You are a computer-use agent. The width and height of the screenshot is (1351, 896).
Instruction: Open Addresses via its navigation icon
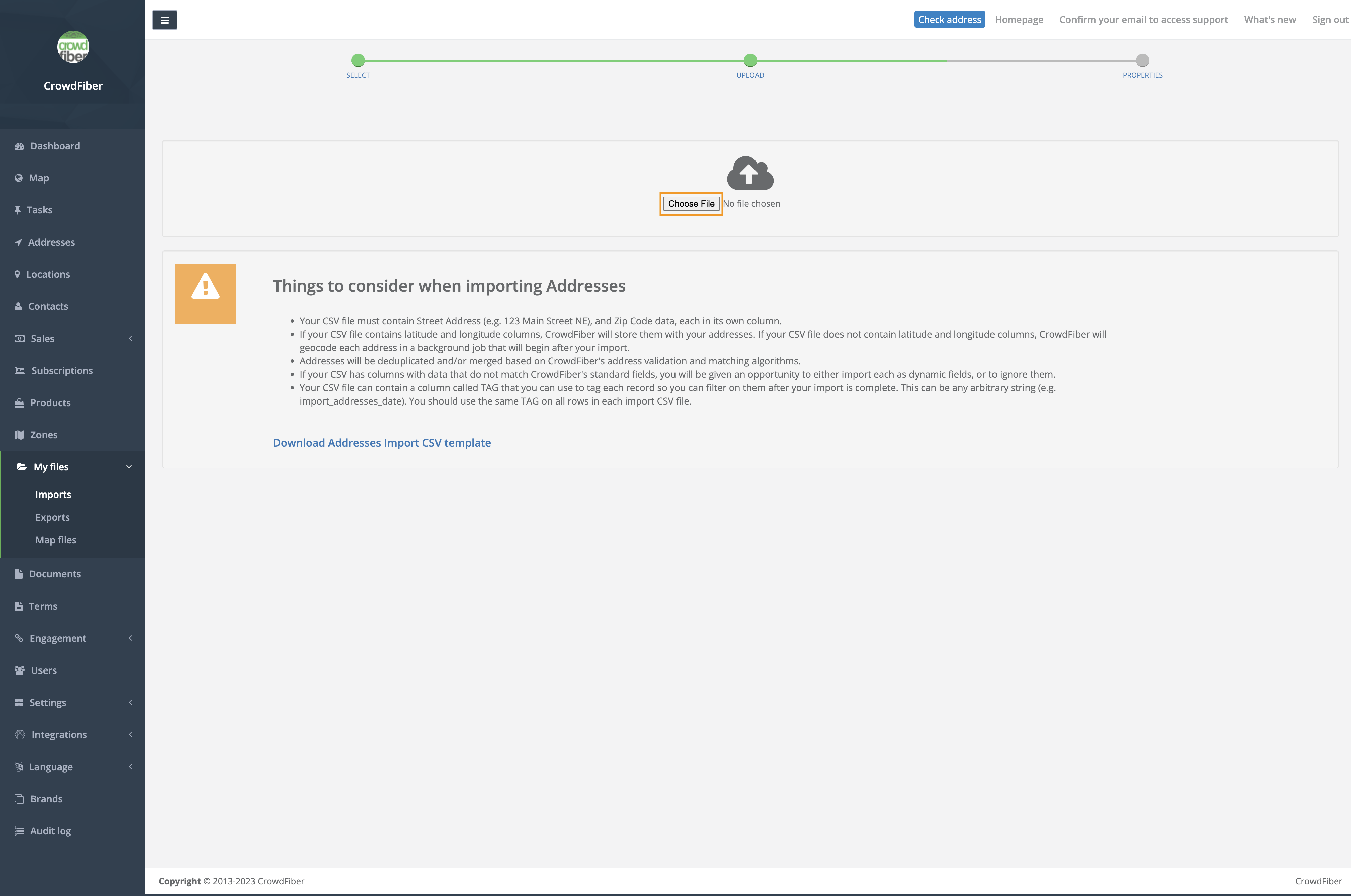(x=19, y=242)
